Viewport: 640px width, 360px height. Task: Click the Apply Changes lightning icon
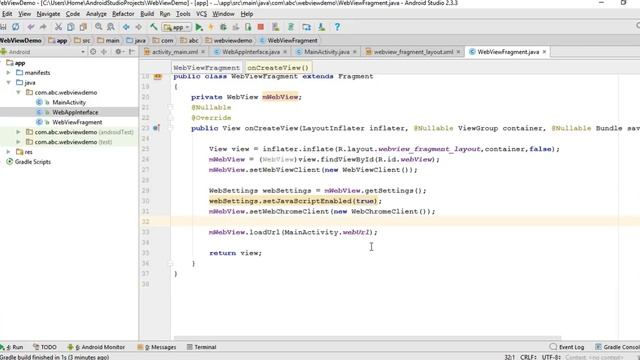click(211, 27)
